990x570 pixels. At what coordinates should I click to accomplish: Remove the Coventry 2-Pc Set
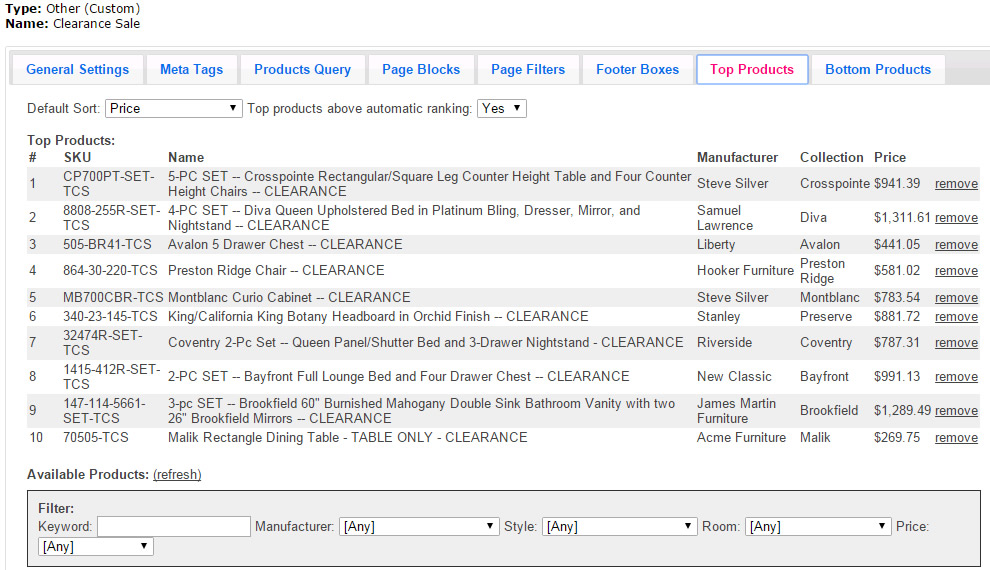tap(956, 343)
